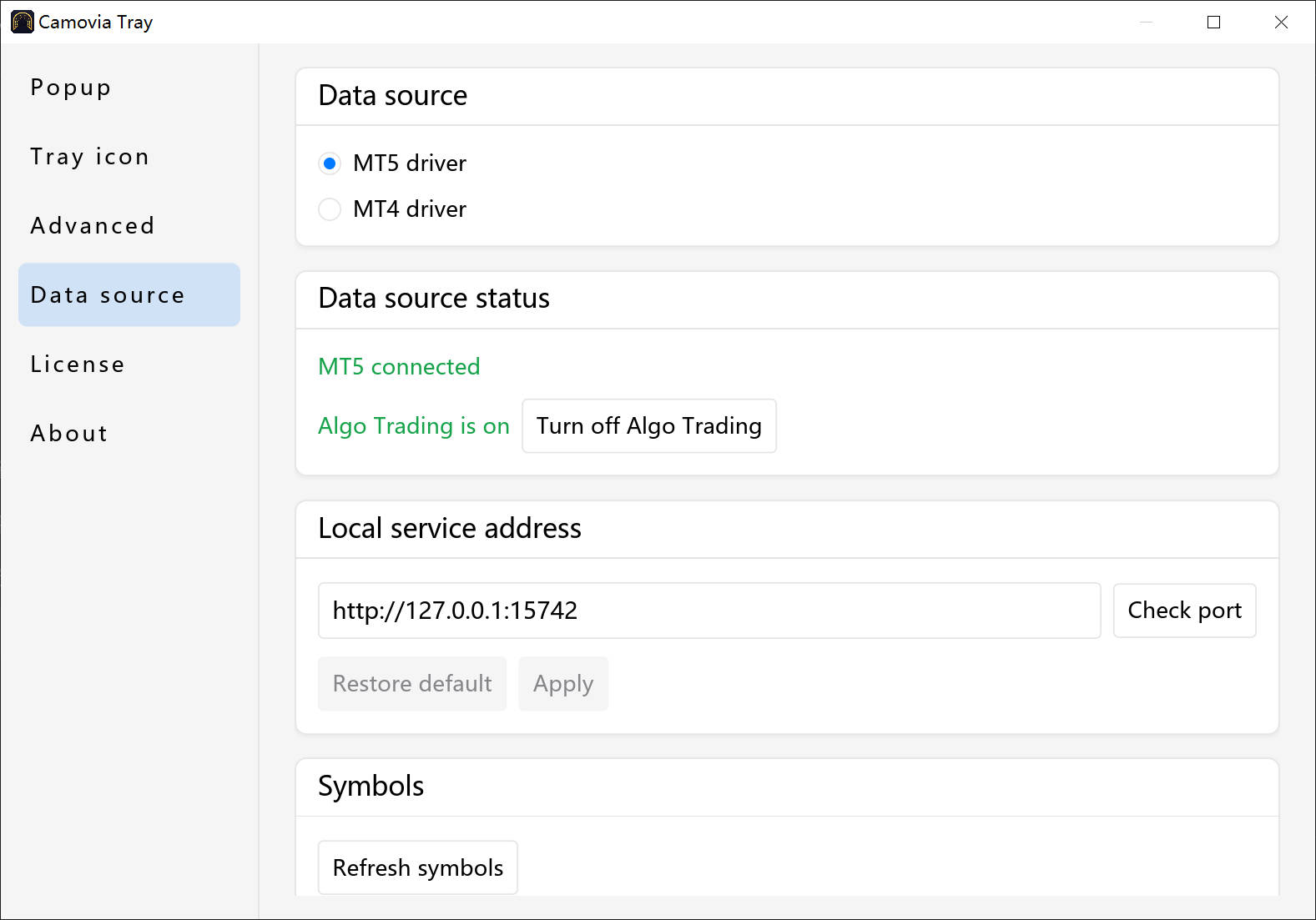This screenshot has width=1316, height=920.
Task: Open the Popup settings page
Action: pyautogui.click(x=129, y=88)
